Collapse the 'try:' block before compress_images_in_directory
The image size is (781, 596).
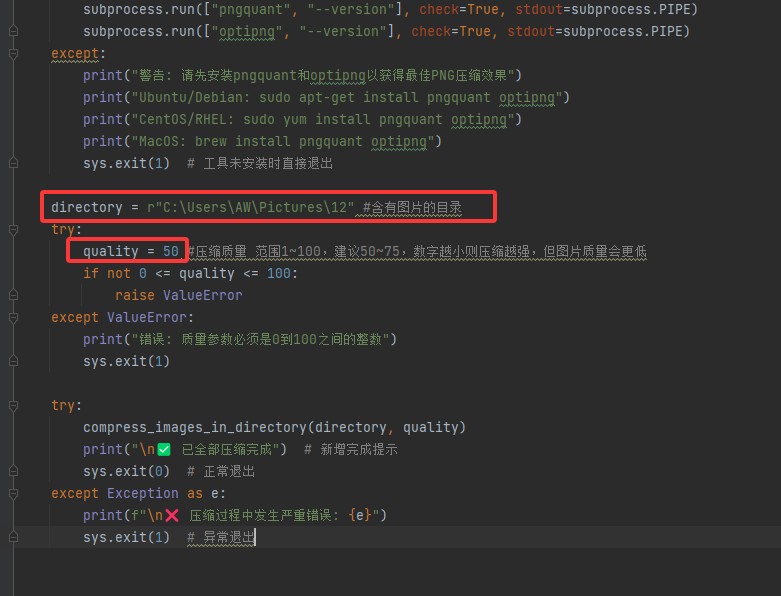(x=13, y=406)
